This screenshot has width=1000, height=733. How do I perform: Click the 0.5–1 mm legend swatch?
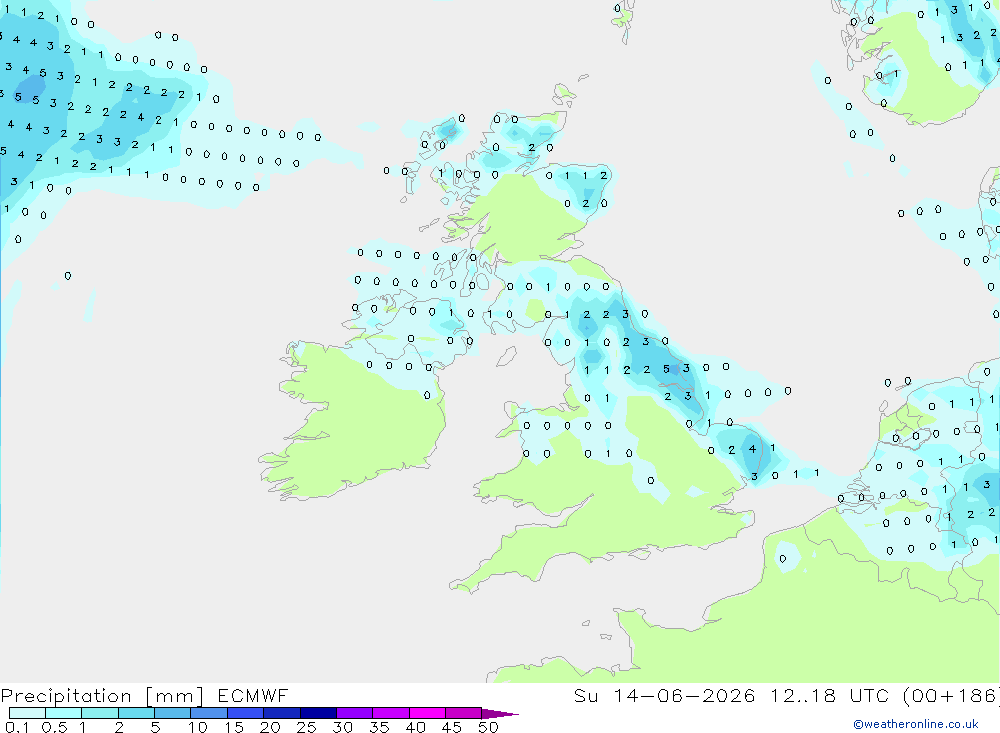[63, 713]
